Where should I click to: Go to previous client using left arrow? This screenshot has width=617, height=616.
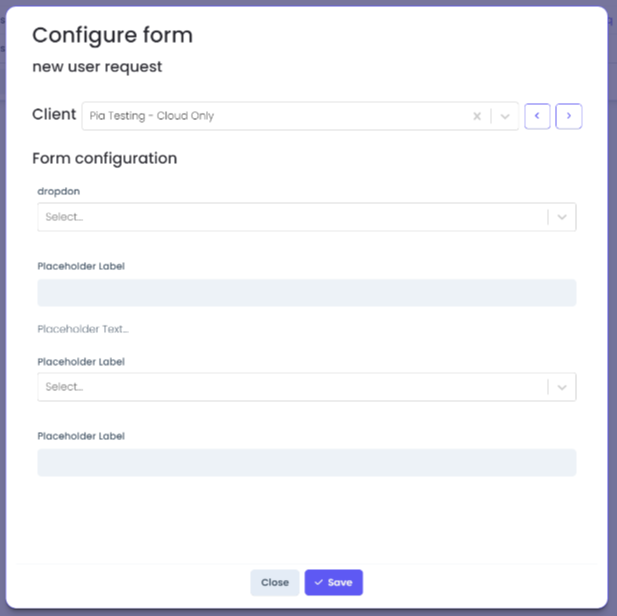(x=537, y=116)
